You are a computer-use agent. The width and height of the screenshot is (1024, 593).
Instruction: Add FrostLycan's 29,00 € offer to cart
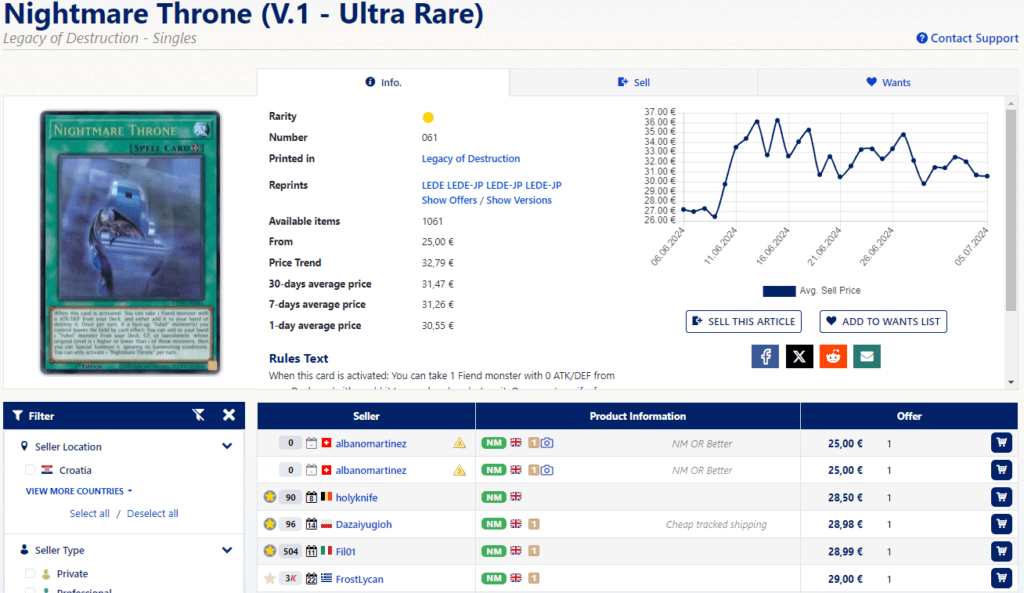pyautogui.click(x=1001, y=578)
